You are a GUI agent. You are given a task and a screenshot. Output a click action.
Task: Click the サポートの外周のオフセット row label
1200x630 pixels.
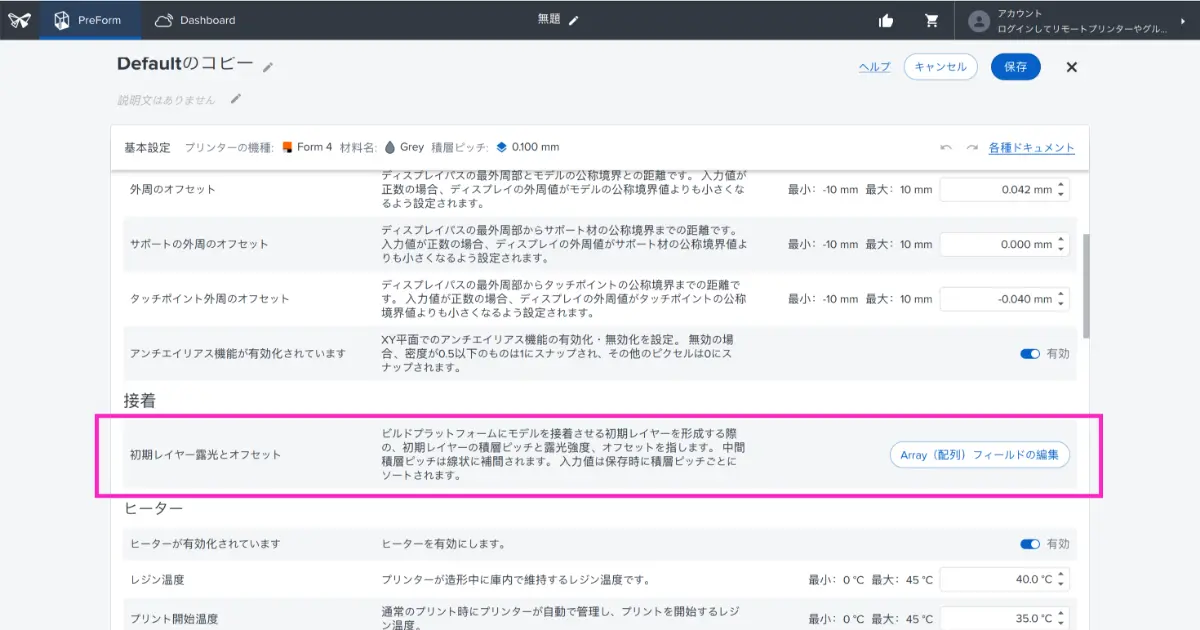(x=199, y=244)
